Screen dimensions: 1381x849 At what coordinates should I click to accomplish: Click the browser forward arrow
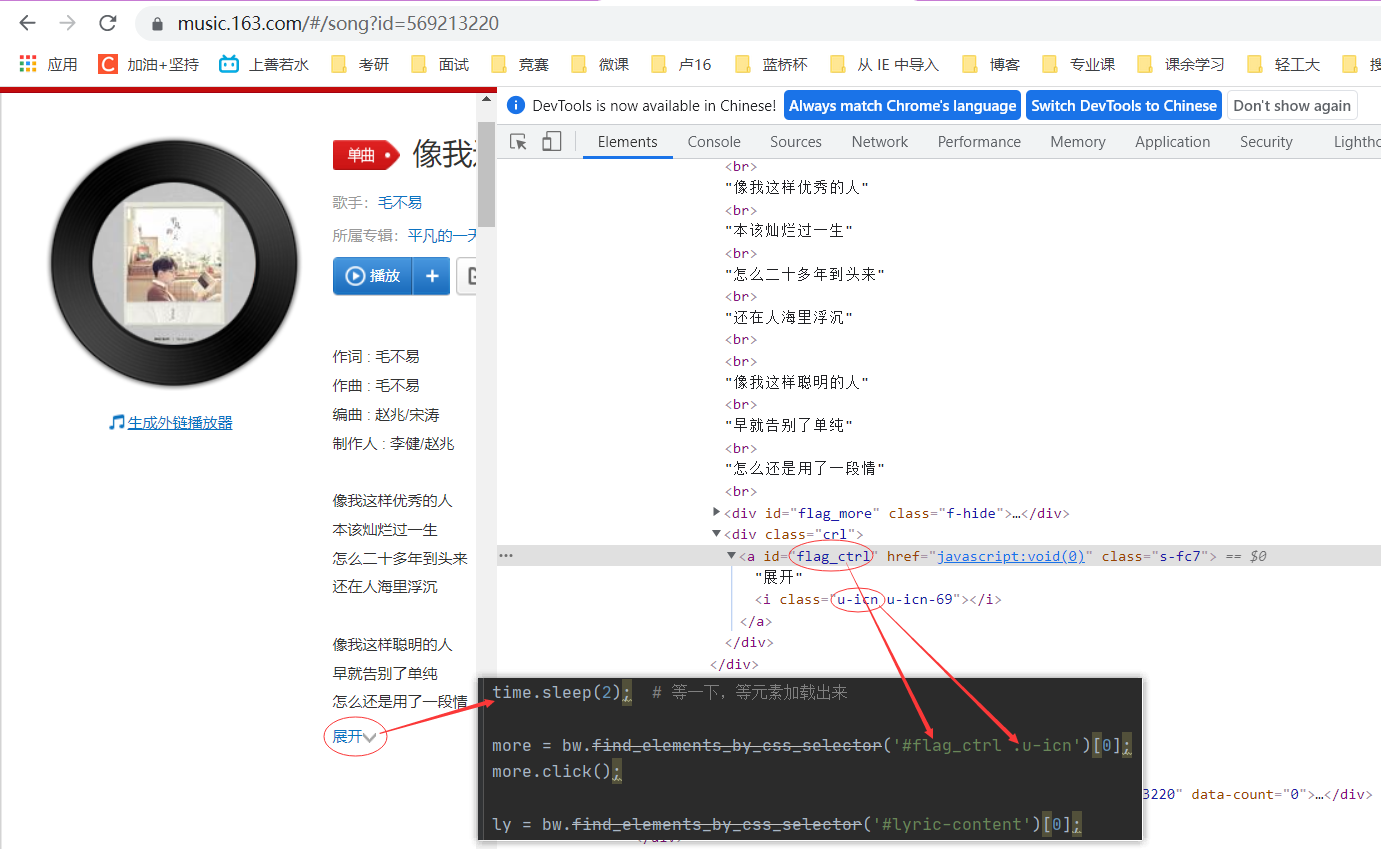[x=67, y=23]
